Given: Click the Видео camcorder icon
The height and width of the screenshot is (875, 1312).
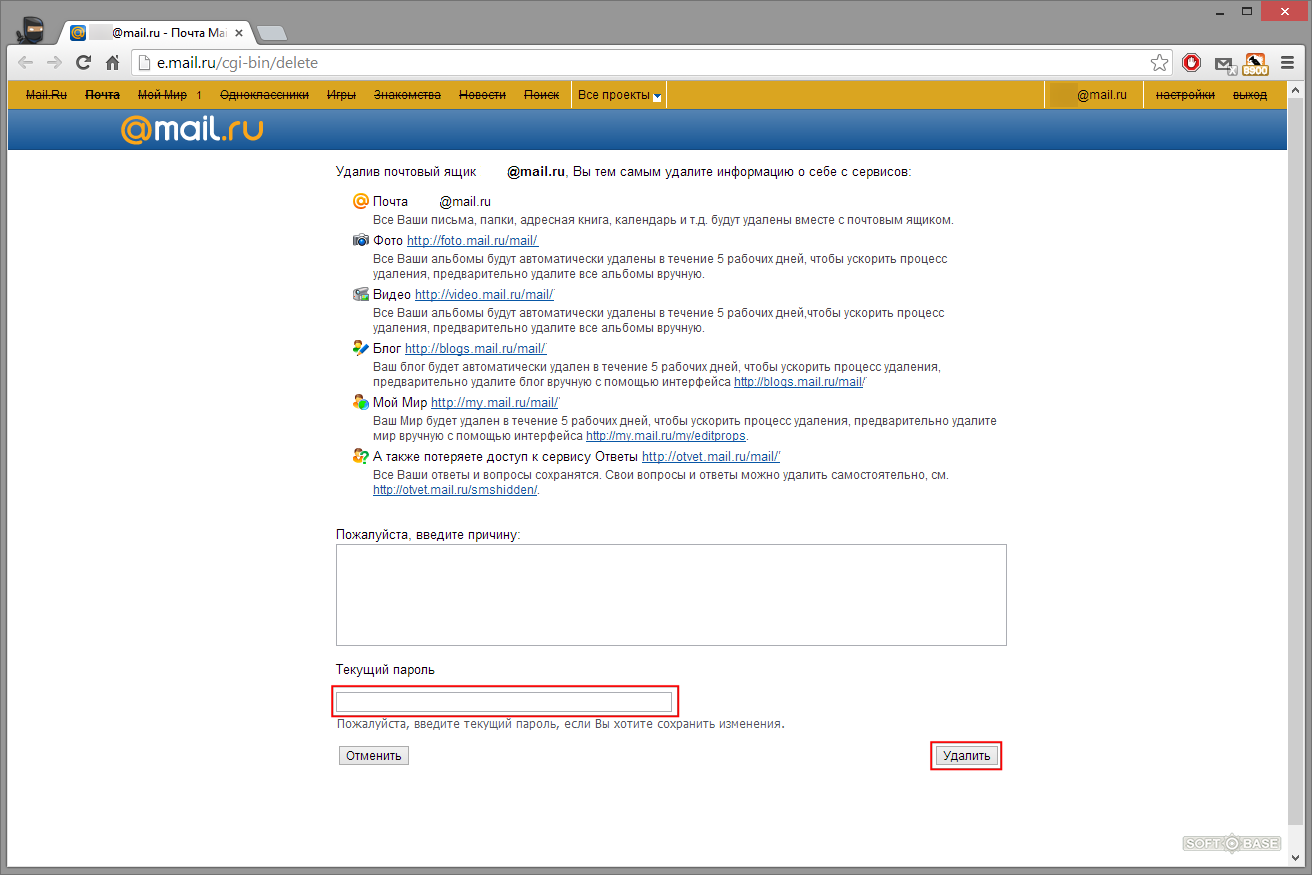Looking at the screenshot, I should [361, 294].
